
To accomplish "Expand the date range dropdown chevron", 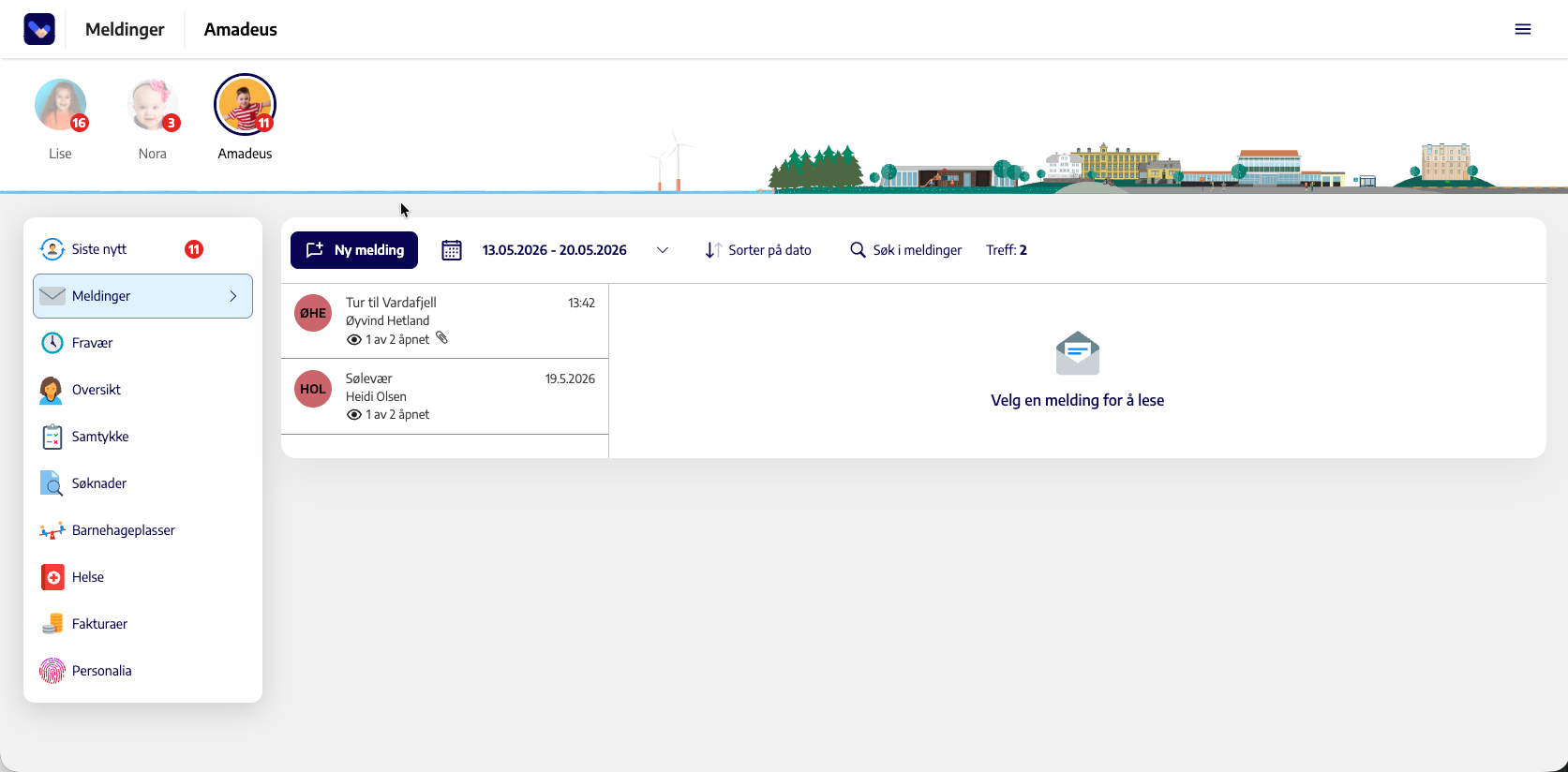I will pos(663,250).
